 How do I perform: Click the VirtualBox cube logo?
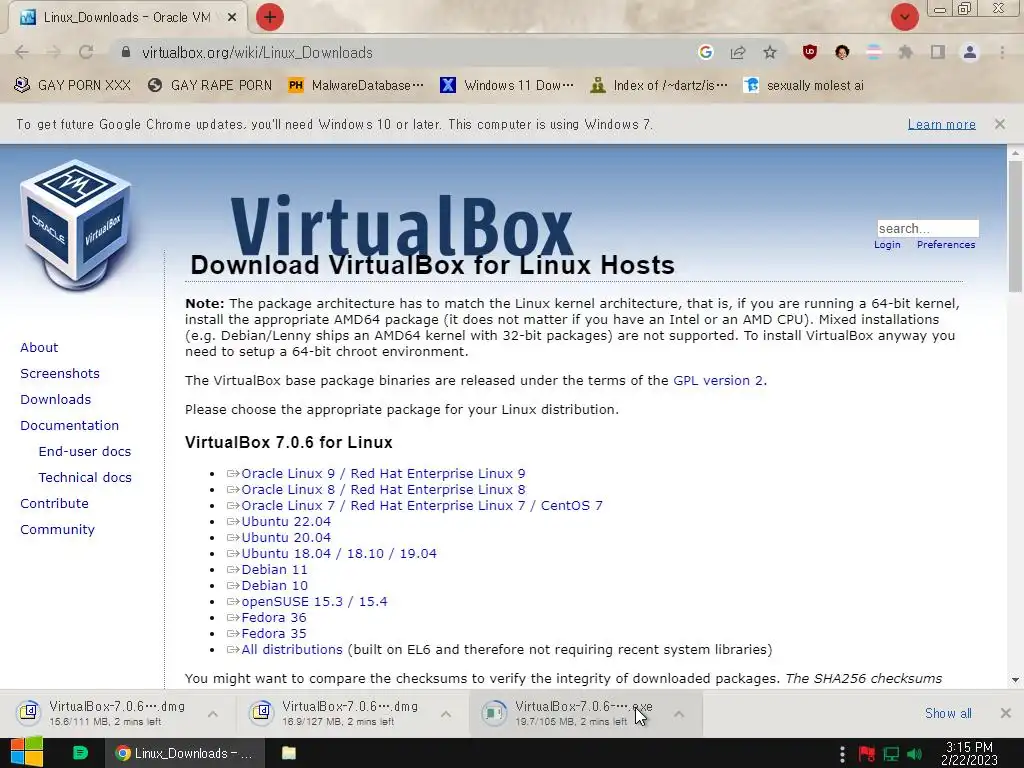[76, 225]
